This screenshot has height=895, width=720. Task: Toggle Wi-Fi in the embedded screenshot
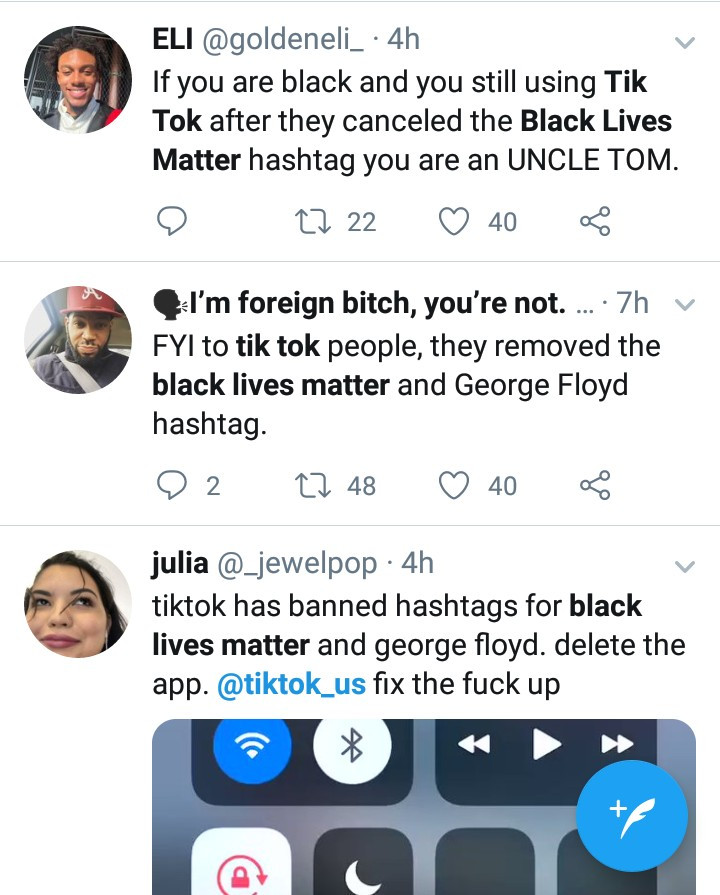(252, 745)
